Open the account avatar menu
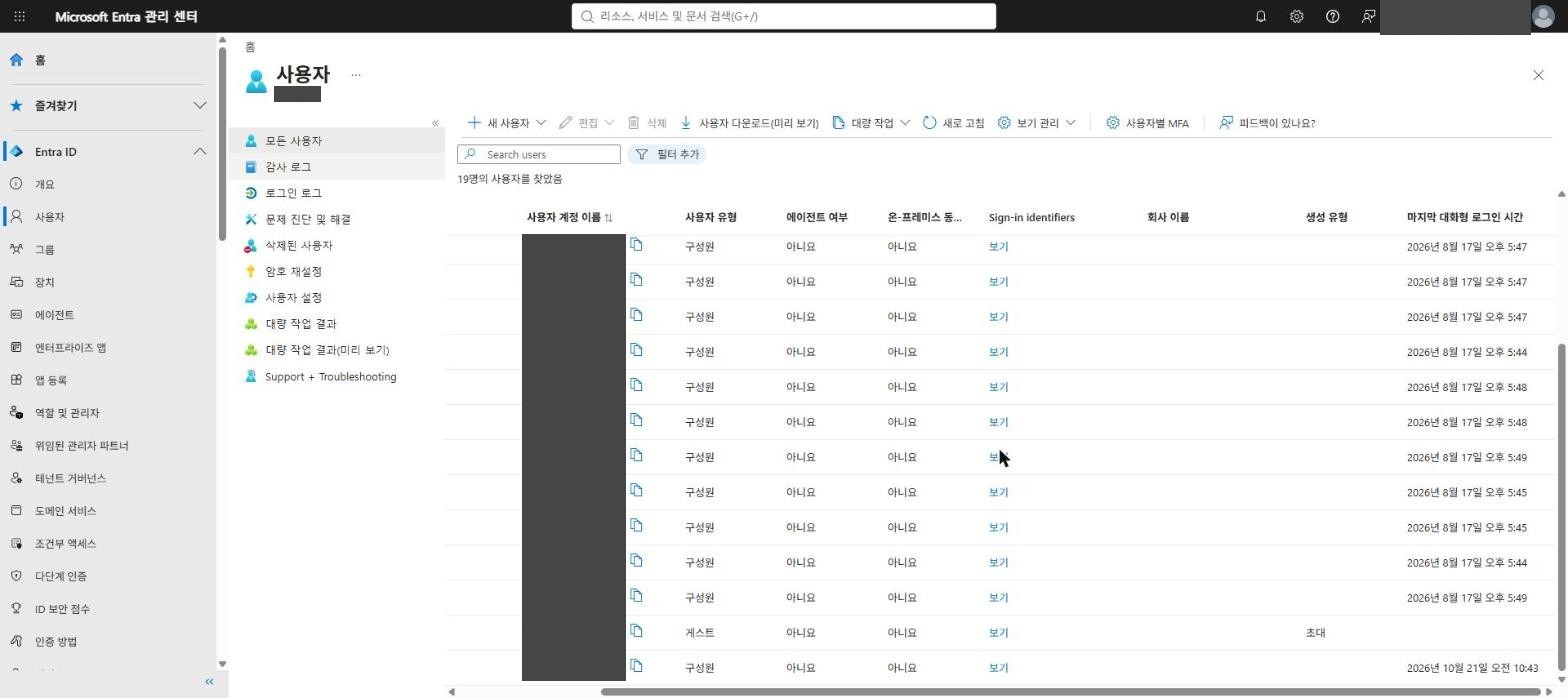1568x698 pixels. coord(1543,16)
